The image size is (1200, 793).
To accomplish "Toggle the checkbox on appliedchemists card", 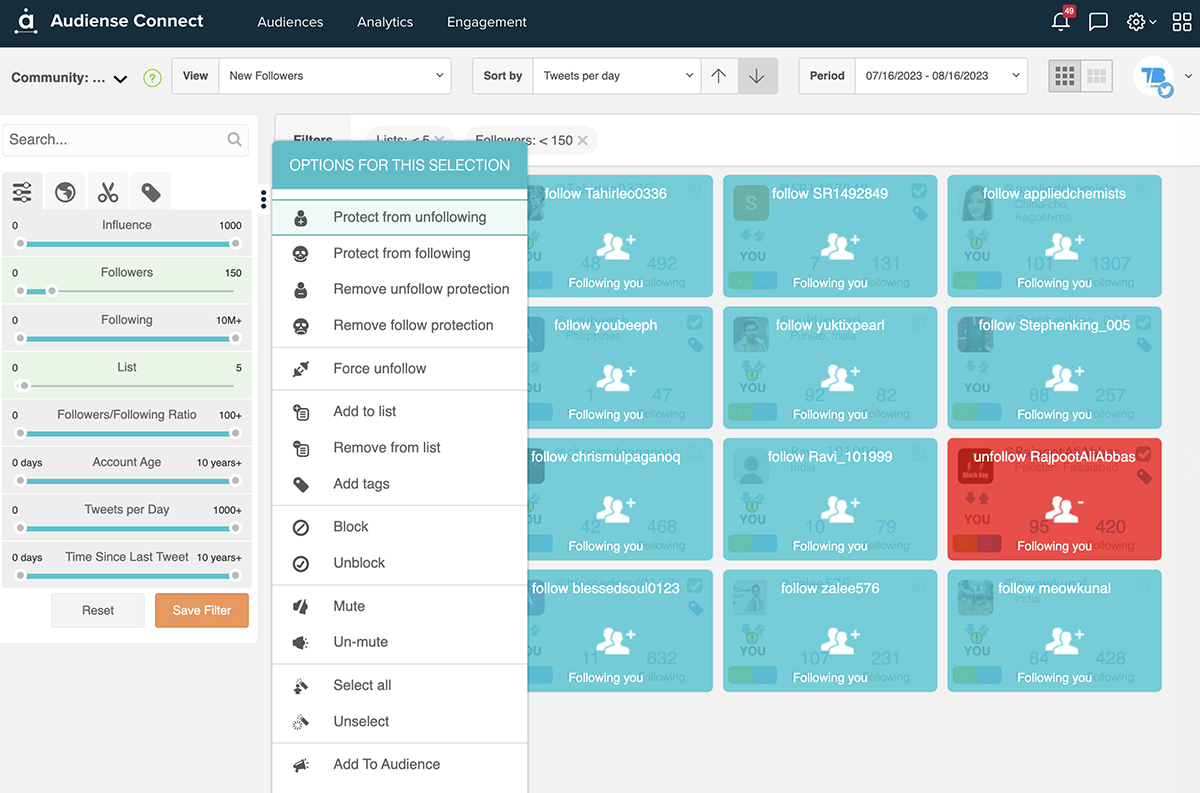I will click(1143, 191).
